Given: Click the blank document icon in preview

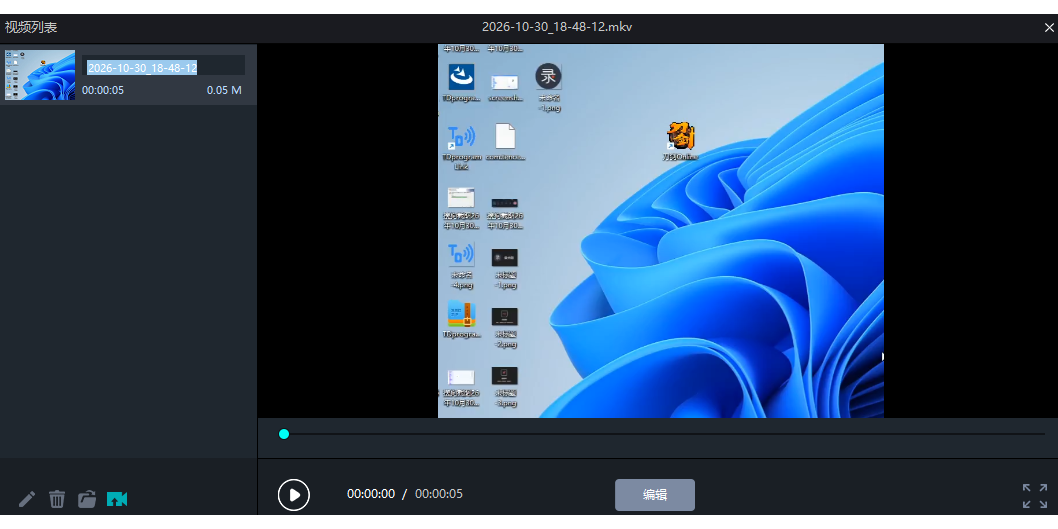Looking at the screenshot, I should coord(505,136).
